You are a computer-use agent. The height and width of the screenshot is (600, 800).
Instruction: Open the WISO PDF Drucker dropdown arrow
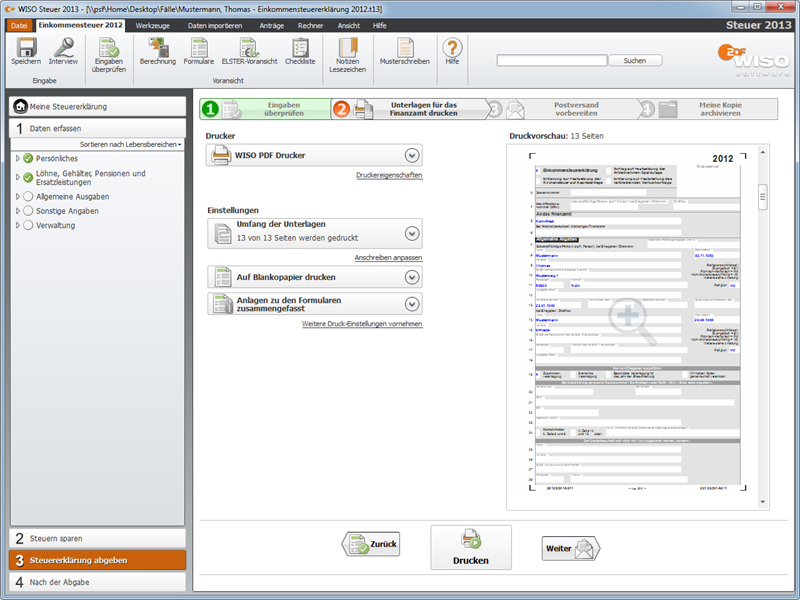412,155
